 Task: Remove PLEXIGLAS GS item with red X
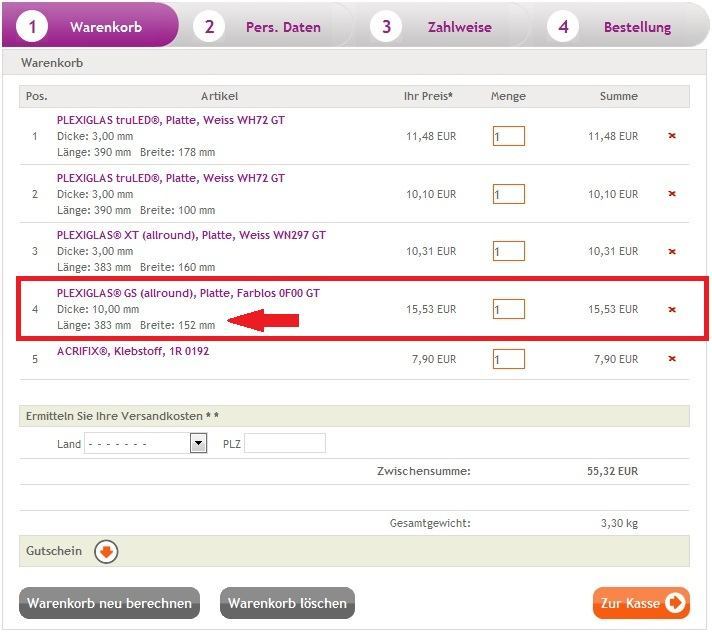672,310
